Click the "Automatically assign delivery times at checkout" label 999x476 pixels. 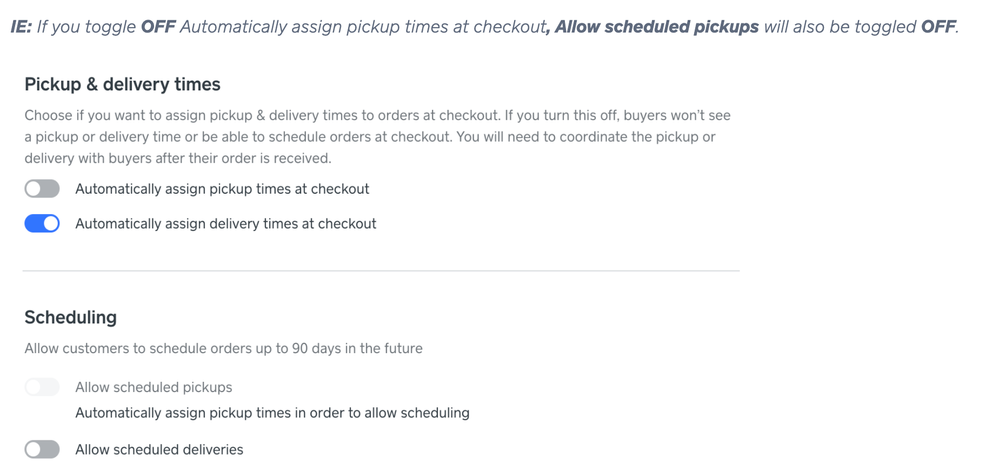[225, 224]
